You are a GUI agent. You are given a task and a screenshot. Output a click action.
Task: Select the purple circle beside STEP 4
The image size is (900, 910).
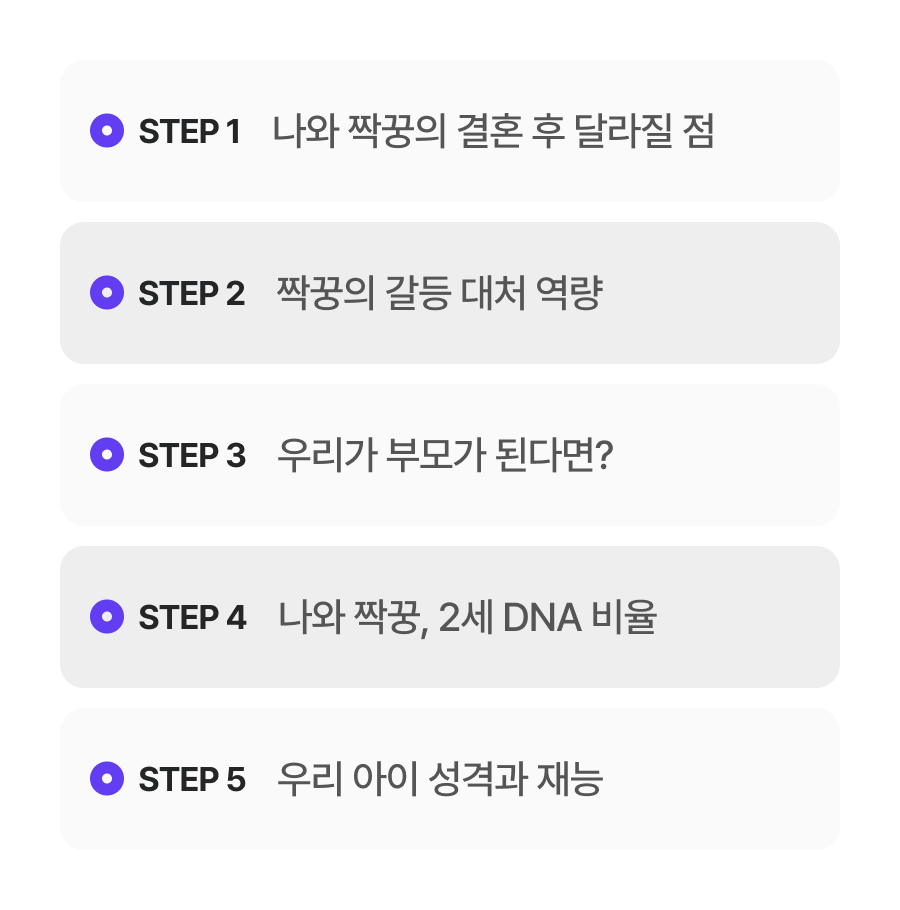point(107,616)
